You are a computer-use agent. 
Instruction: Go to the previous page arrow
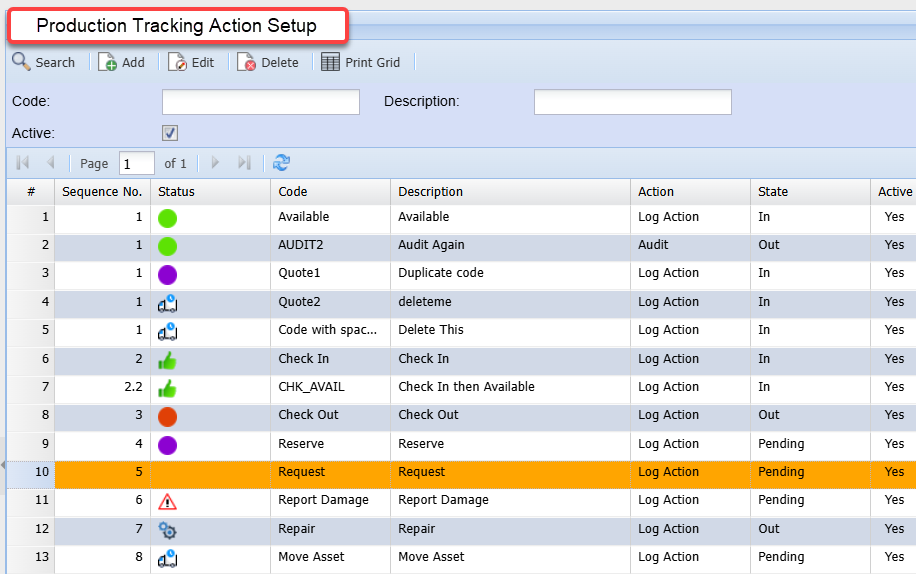[x=50, y=163]
